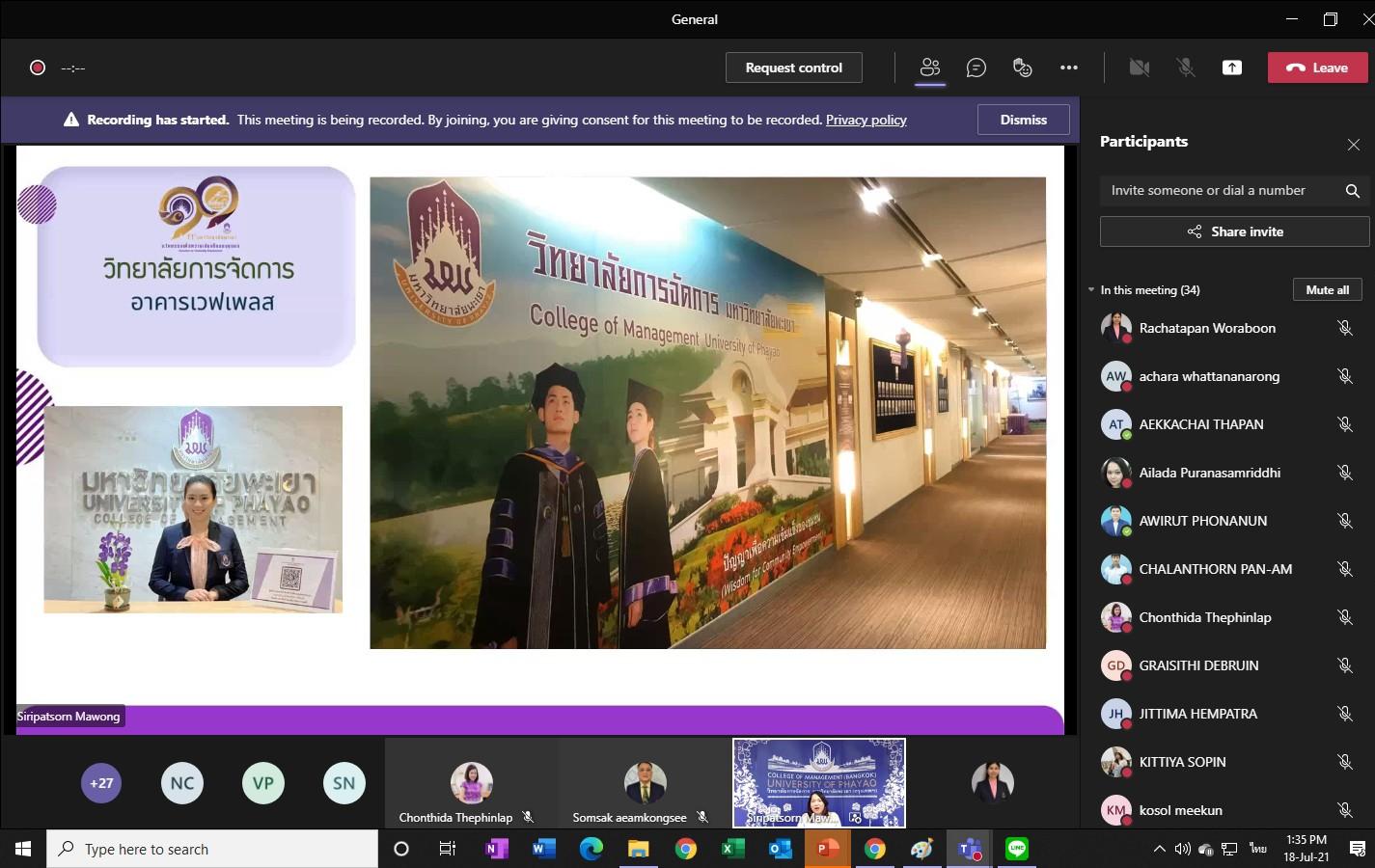Select participant GRAISITHI DEBRUIN in list
Image resolution: width=1375 pixels, height=868 pixels.
(x=1227, y=665)
